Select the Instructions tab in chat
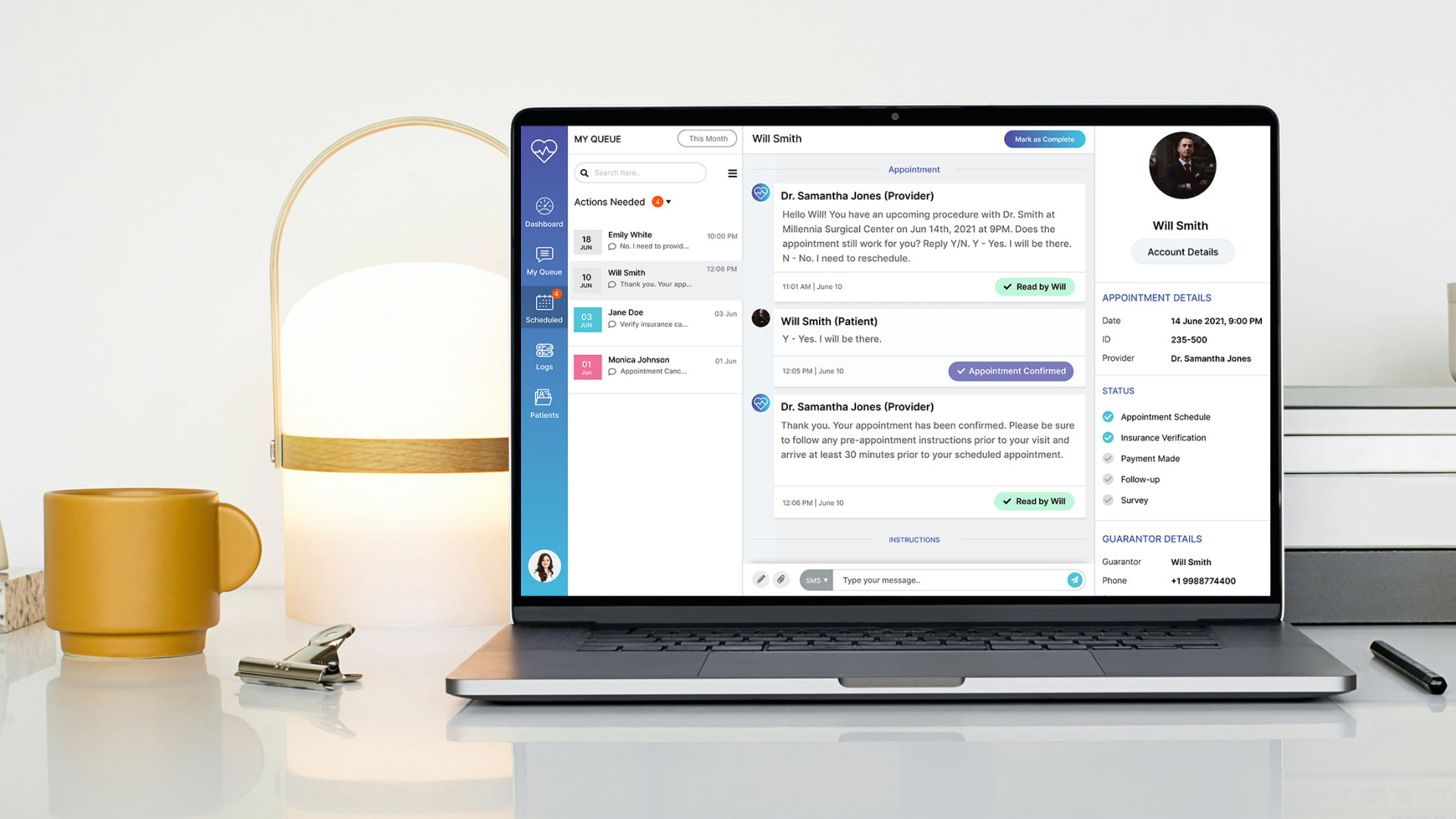Screen dimensions: 1456x819 click(x=913, y=540)
